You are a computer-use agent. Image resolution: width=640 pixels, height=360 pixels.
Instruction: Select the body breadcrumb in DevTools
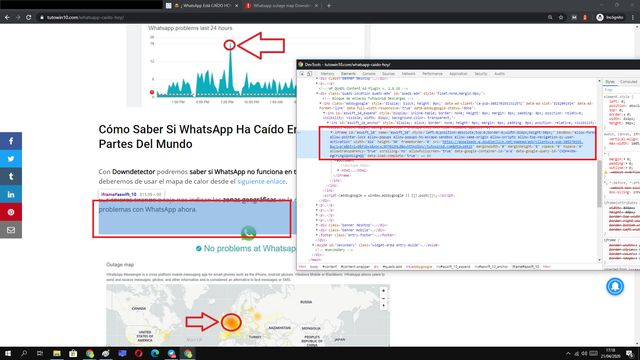pyautogui.click(x=314, y=267)
